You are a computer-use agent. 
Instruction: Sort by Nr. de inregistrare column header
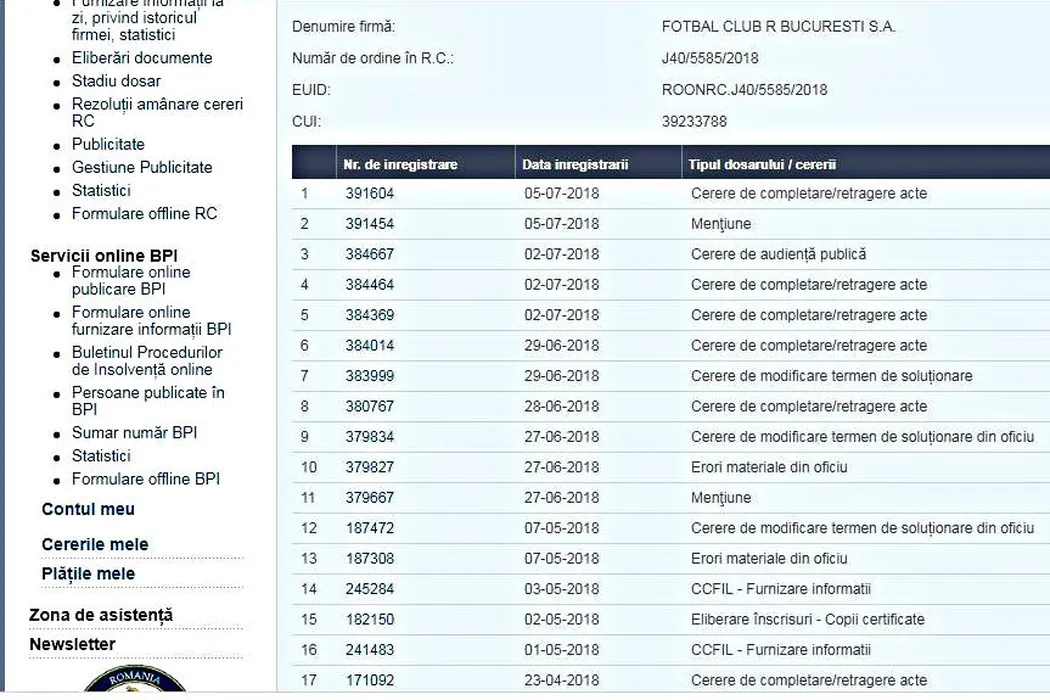[x=400, y=164]
